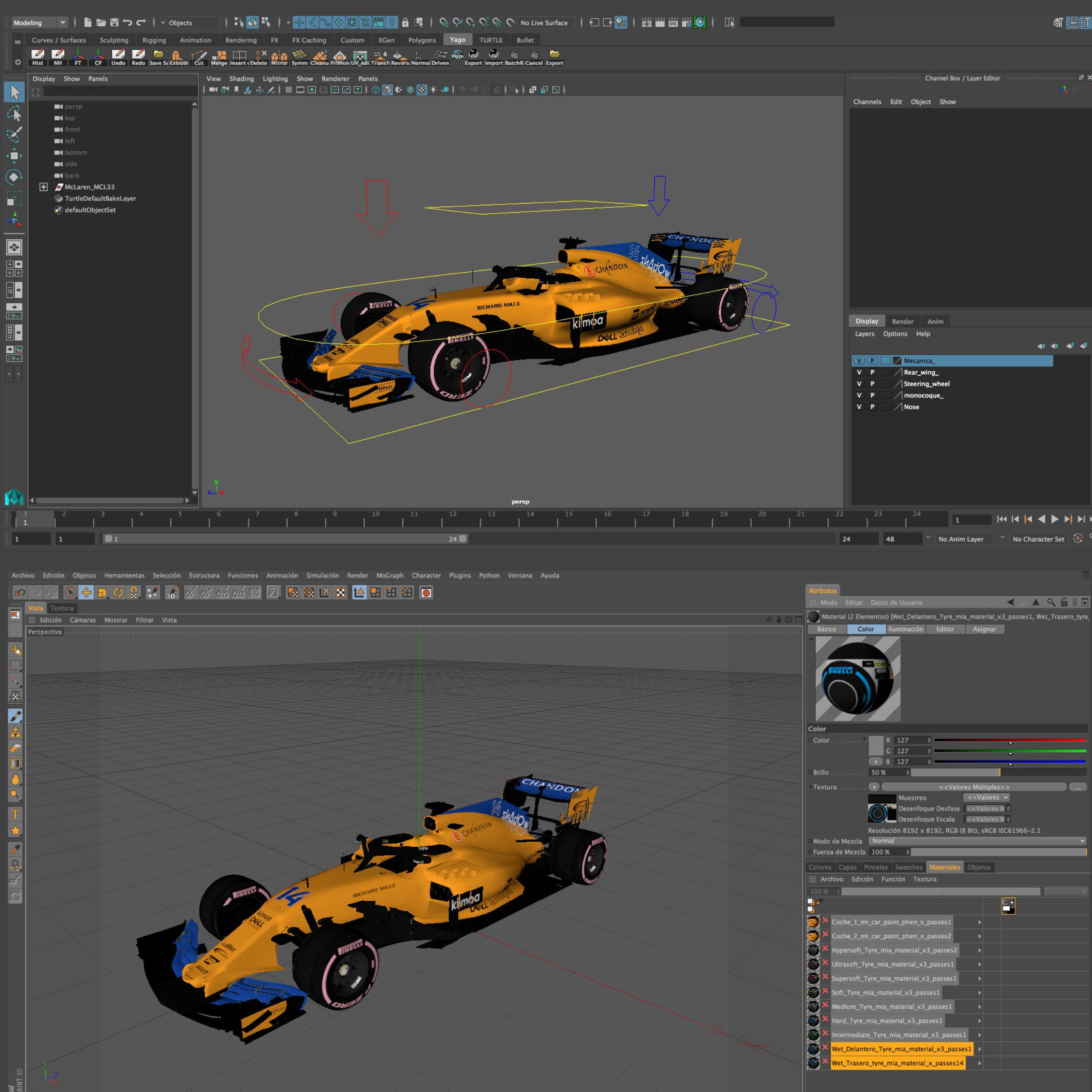The height and width of the screenshot is (1092, 1092).
Task: Click Options in the Layer Editor
Action: 895,333
